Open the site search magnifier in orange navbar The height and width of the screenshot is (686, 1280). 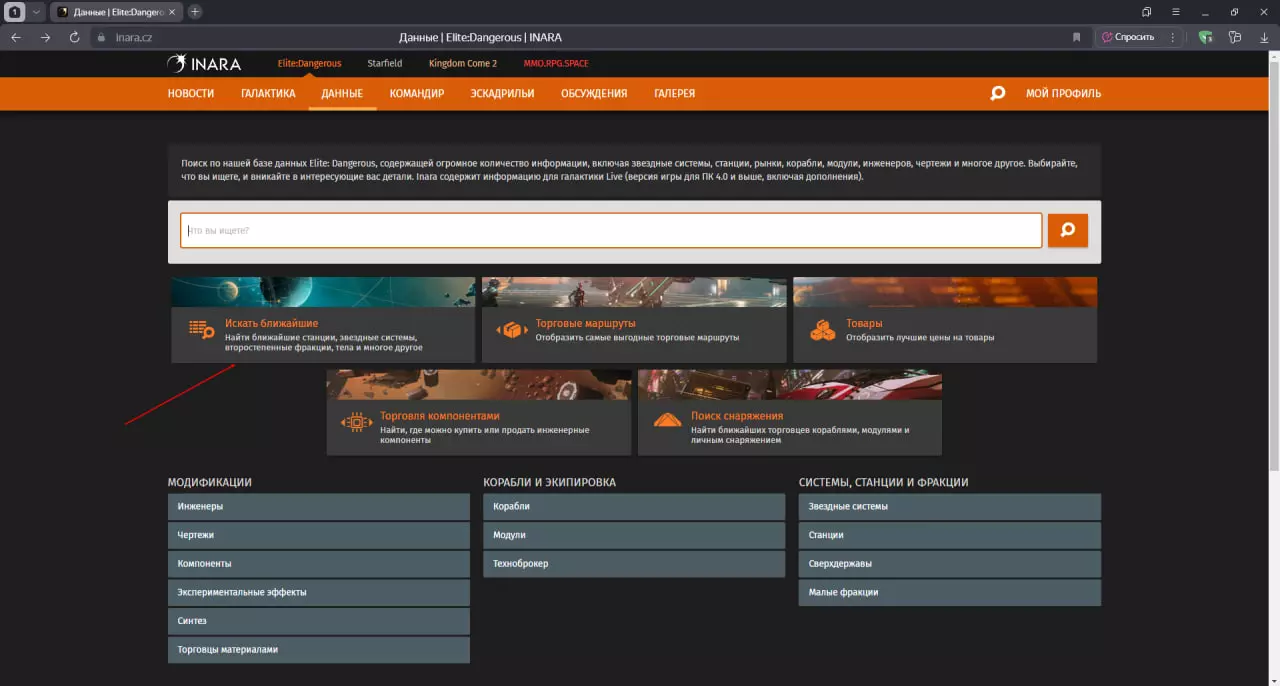click(x=997, y=93)
